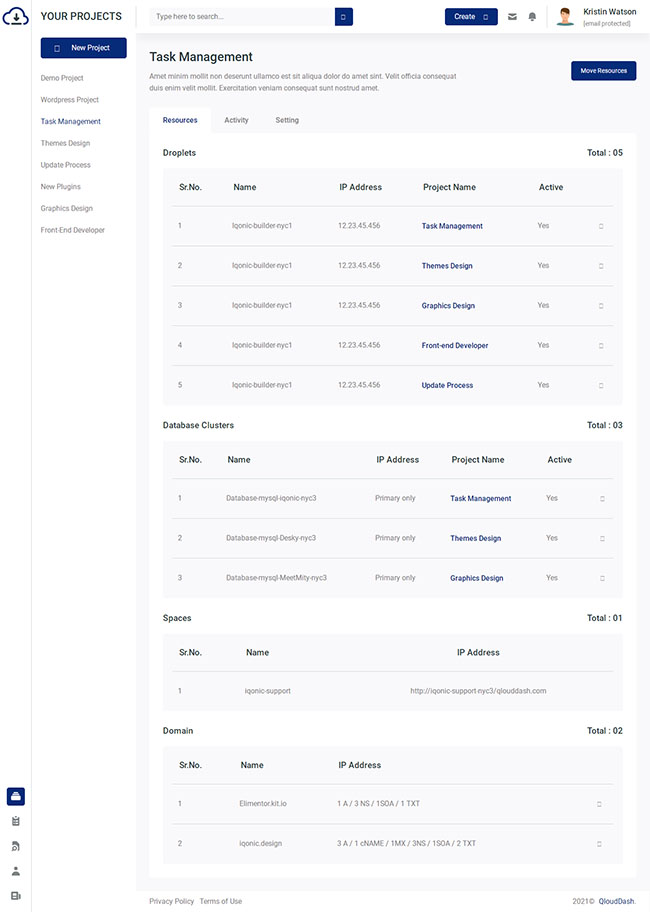This screenshot has height=912, width=650.
Task: Open action menu for Elimentor.kit.io domain
Action: point(599,804)
